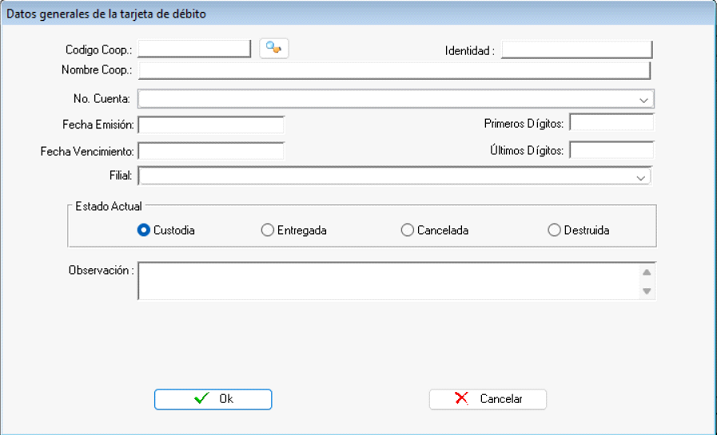Viewport: 718px width, 436px height.
Task: Click into the Identidad text field
Action: [576, 49]
